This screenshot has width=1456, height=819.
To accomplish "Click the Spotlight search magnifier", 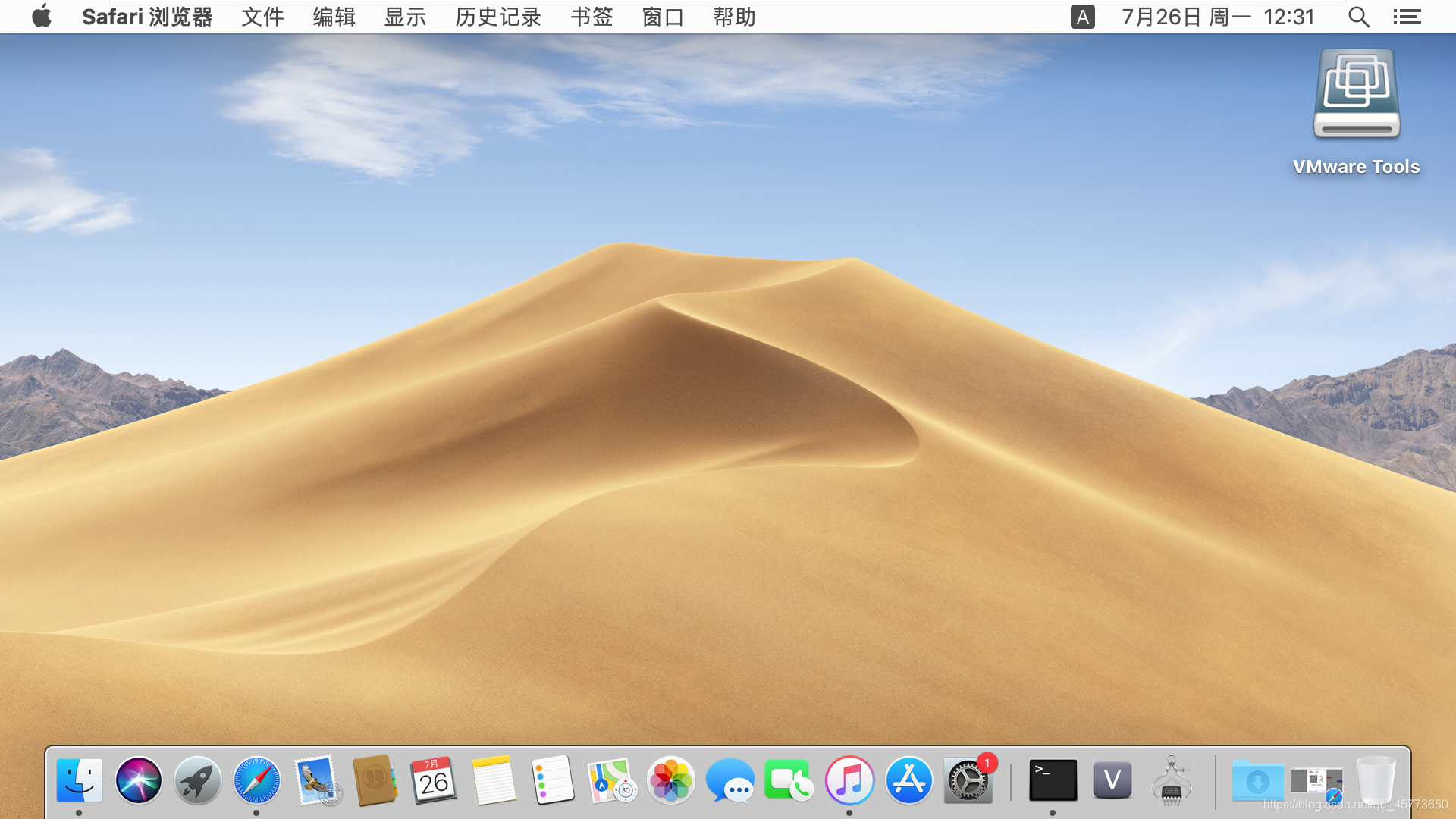I will click(1358, 17).
